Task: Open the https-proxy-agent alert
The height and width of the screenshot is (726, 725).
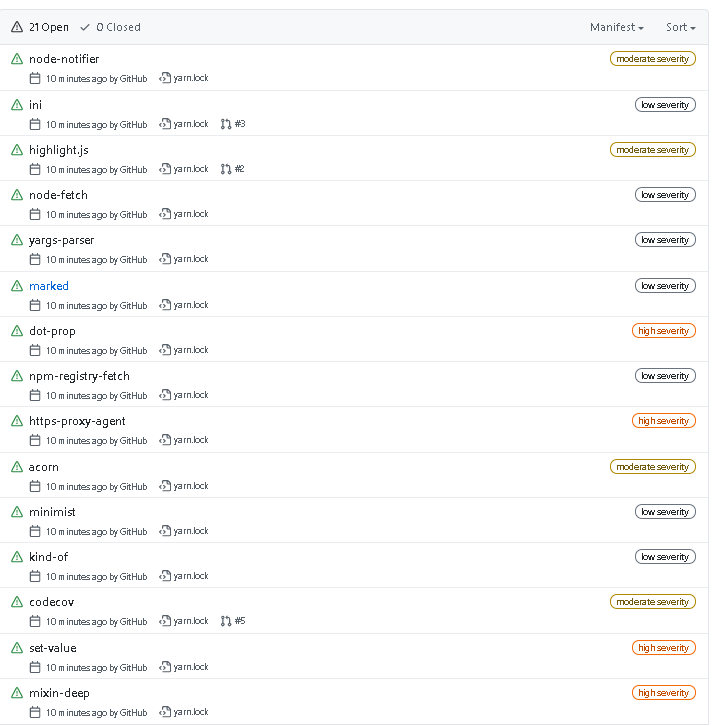Action: 77,421
